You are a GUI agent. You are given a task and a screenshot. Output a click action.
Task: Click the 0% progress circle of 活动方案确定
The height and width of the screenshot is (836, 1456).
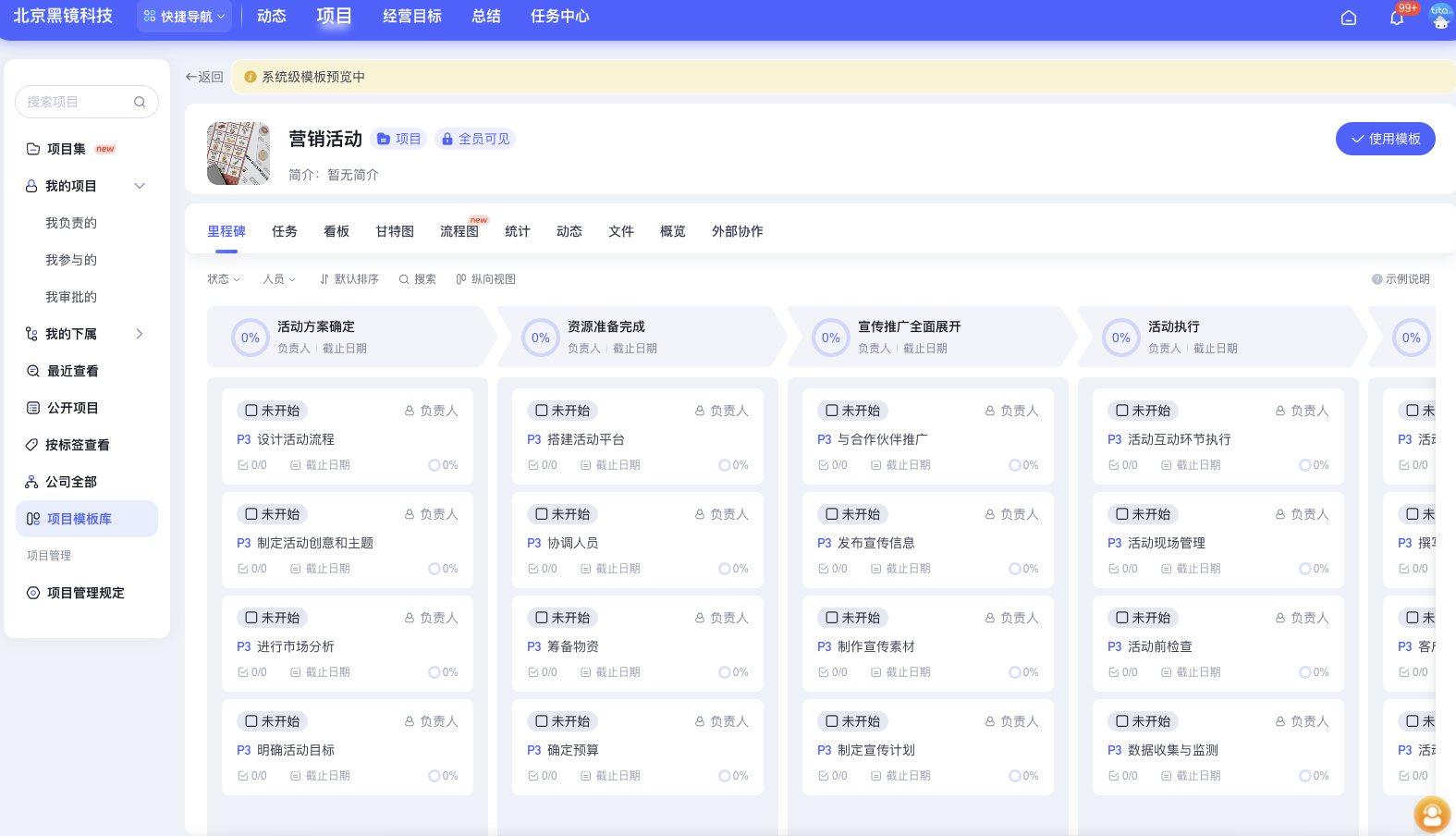[x=251, y=338]
